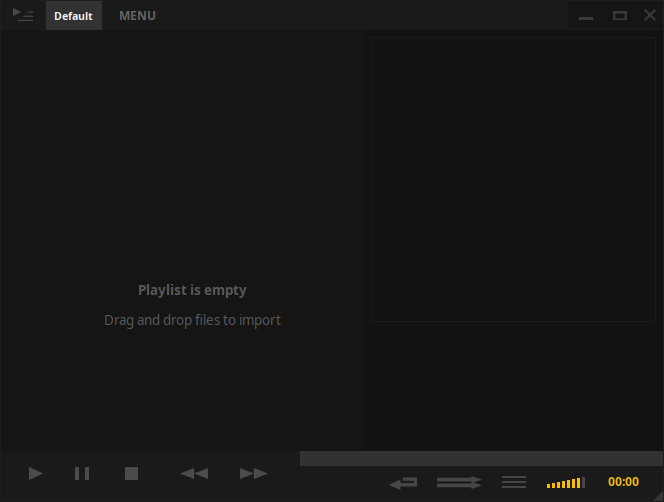Open the playlist icon at top-left
664x502 pixels.
coord(23,15)
